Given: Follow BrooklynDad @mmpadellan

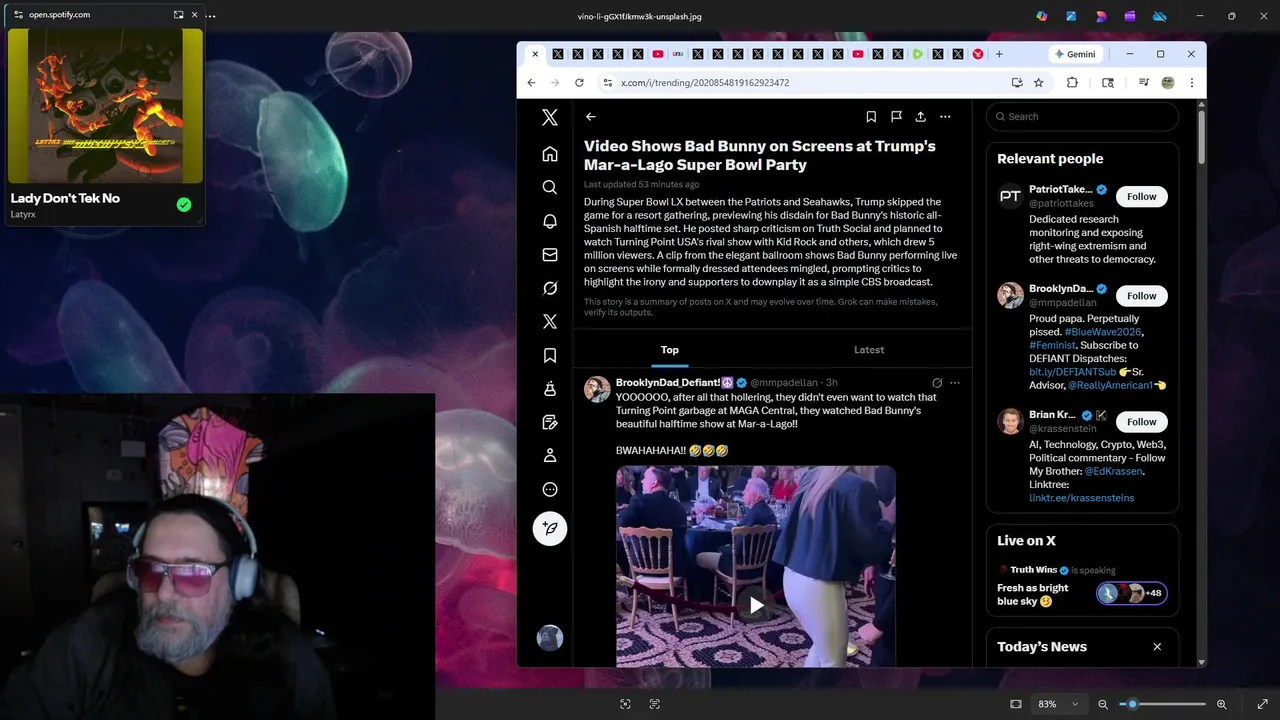Looking at the screenshot, I should [x=1142, y=296].
